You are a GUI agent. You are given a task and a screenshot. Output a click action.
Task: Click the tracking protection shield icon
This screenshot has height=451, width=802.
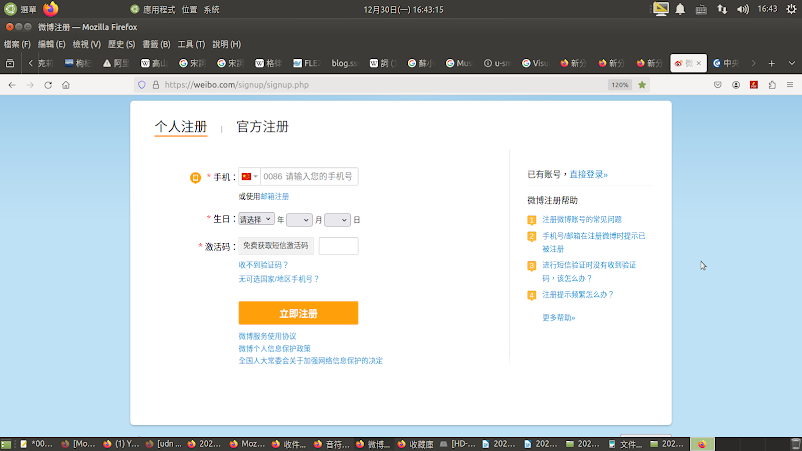(x=142, y=85)
